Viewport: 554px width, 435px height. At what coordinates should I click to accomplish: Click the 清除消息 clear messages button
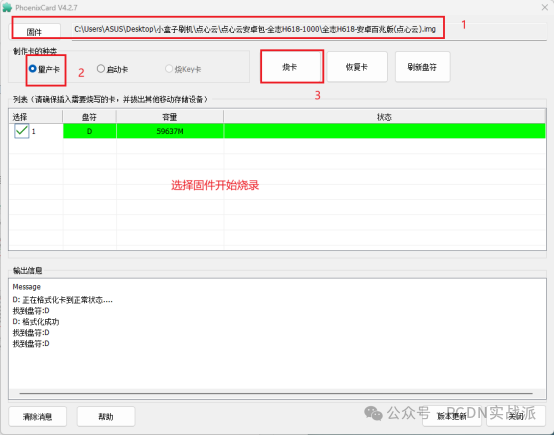[x=37, y=417]
